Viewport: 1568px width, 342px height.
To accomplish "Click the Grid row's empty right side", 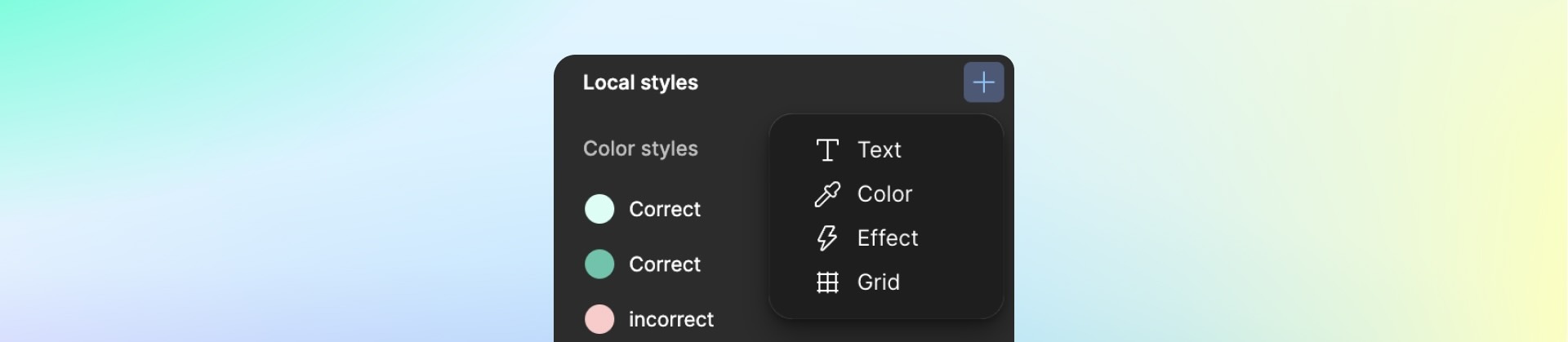I will [x=951, y=282].
